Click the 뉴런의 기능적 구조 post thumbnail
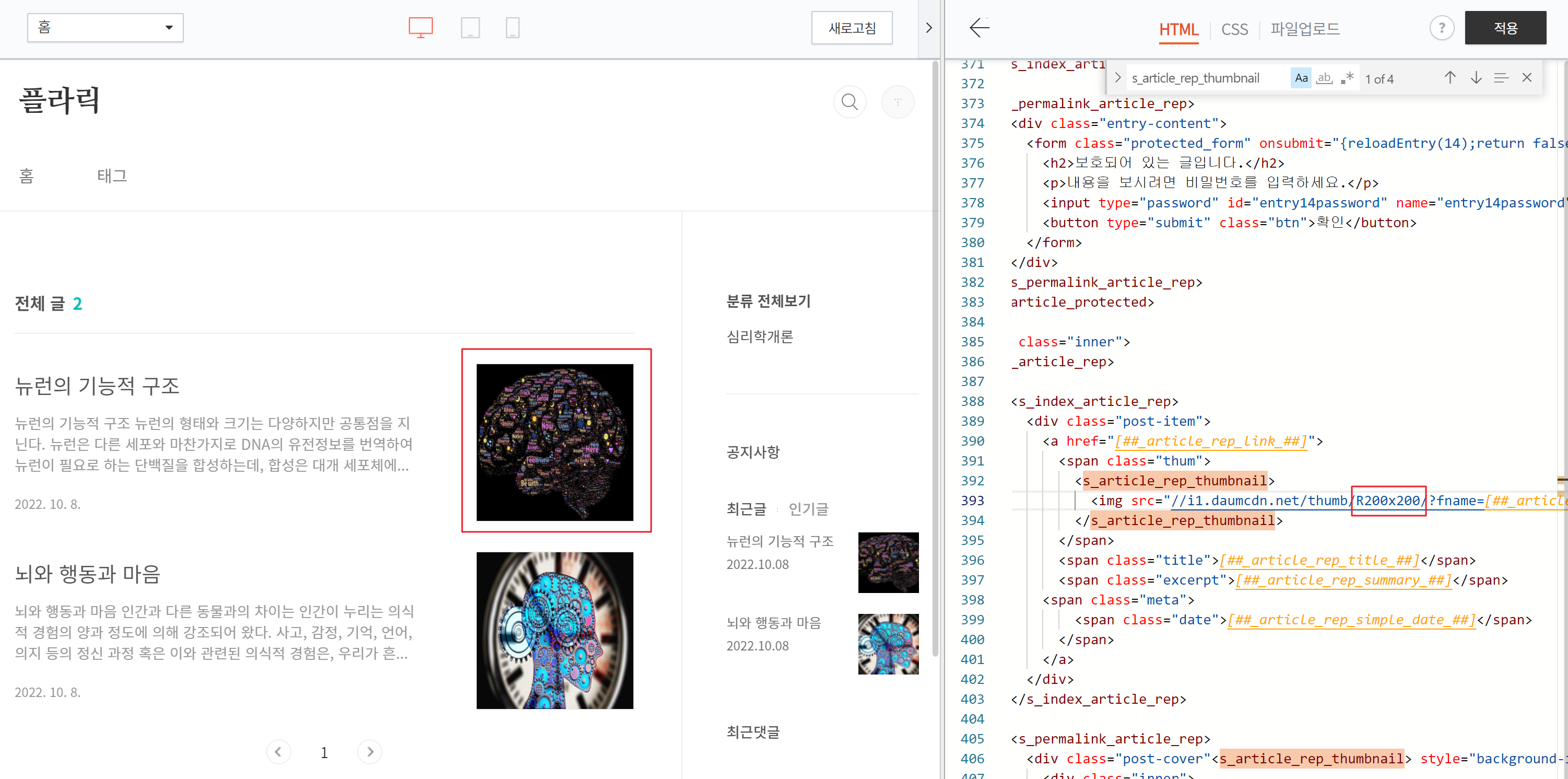1568x779 pixels. coord(555,442)
